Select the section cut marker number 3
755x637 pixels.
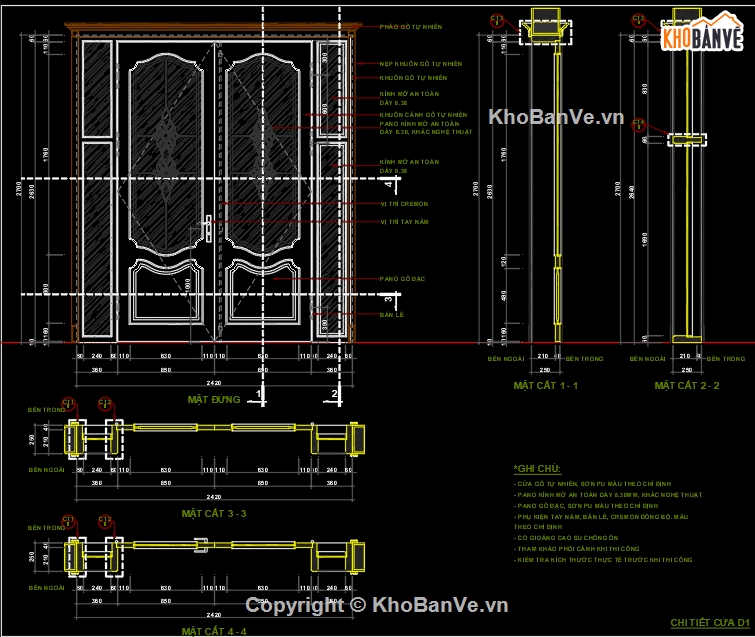coord(388,297)
